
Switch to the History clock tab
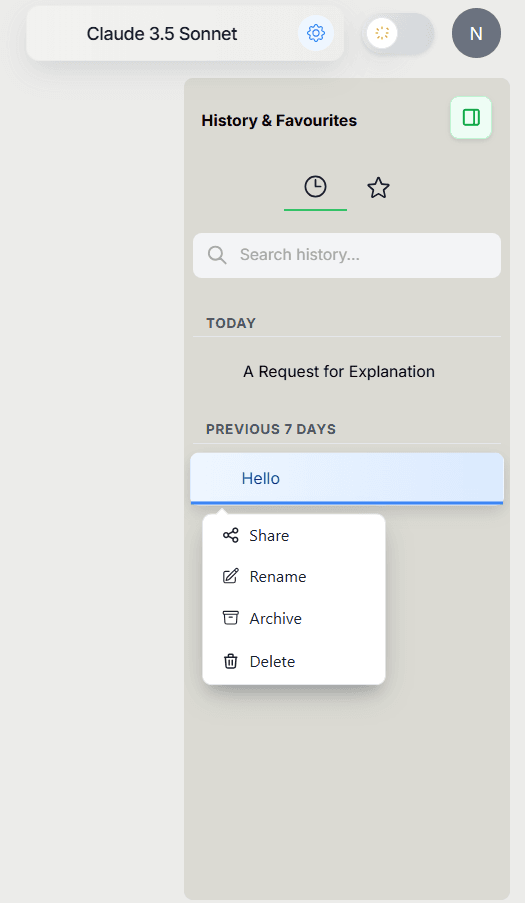tap(315, 187)
